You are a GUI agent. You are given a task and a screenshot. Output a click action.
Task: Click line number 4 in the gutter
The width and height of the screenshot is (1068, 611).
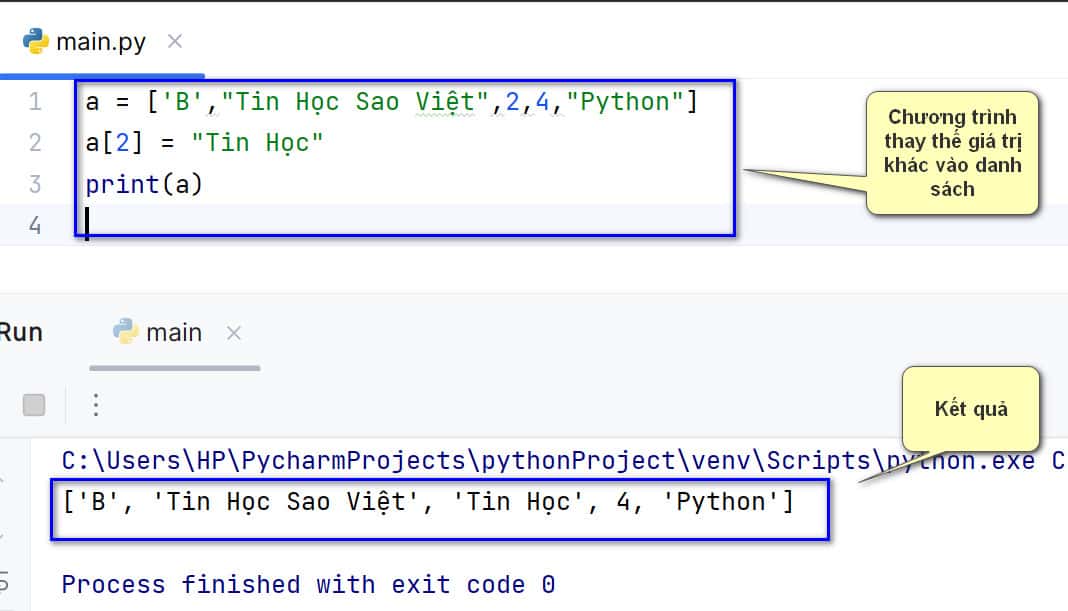click(35, 225)
